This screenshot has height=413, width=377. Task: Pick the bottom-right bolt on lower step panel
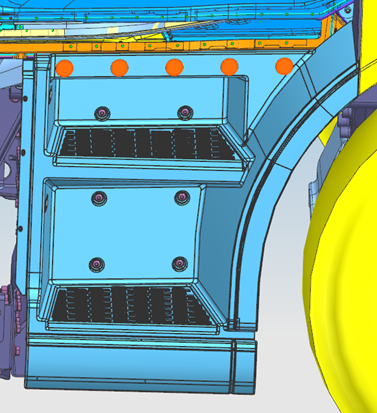click(x=180, y=264)
